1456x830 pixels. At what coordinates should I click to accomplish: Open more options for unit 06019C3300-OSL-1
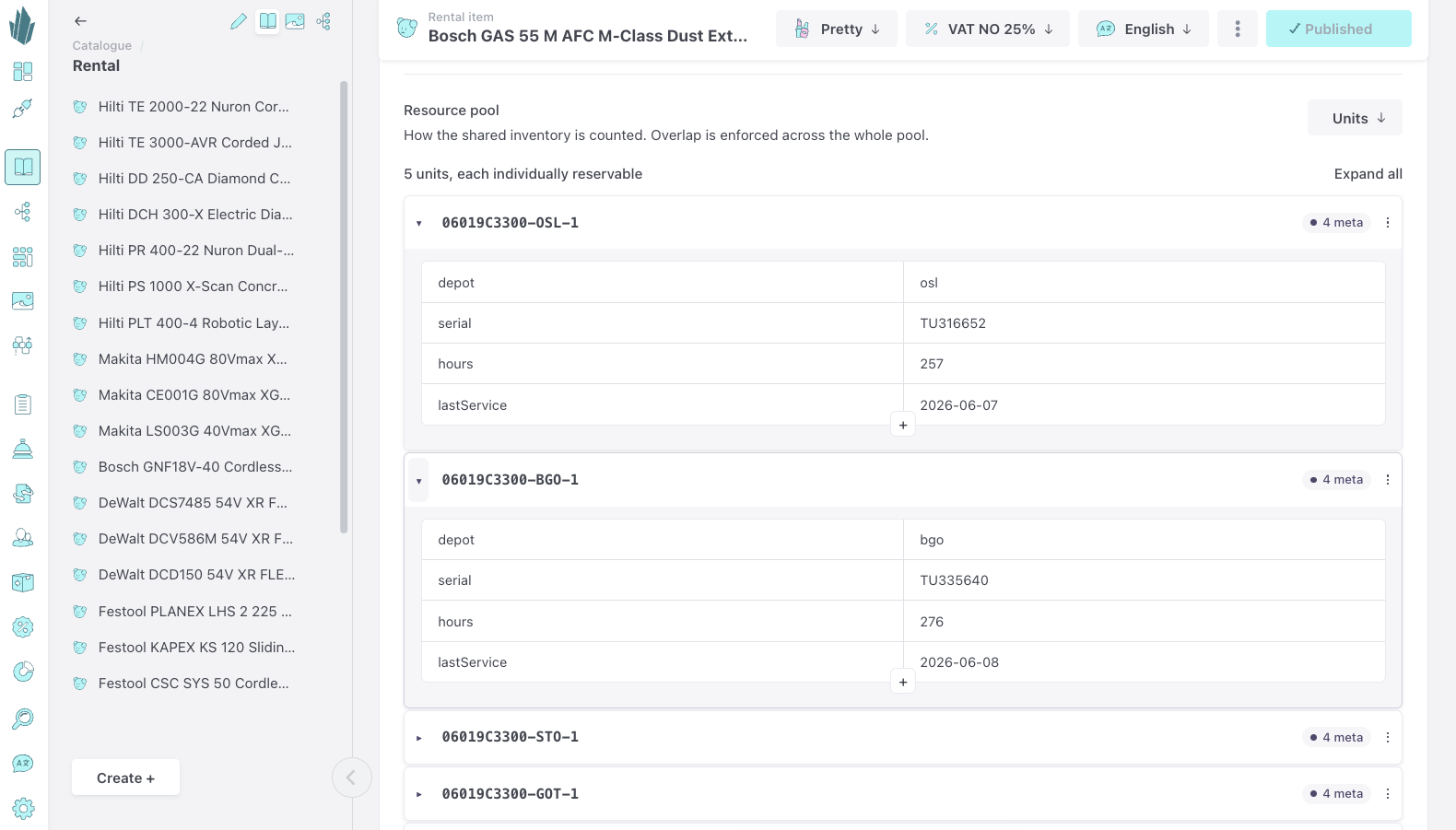pyautogui.click(x=1387, y=223)
